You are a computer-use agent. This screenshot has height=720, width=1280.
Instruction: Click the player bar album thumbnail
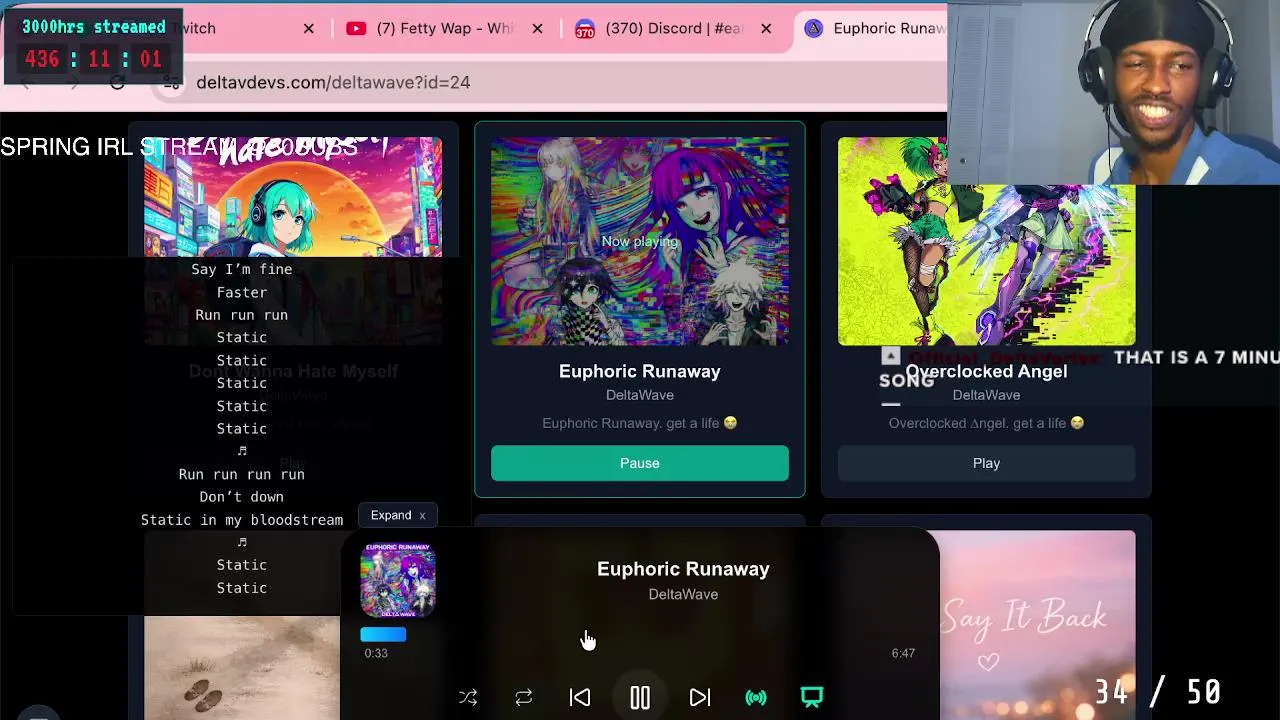point(398,580)
